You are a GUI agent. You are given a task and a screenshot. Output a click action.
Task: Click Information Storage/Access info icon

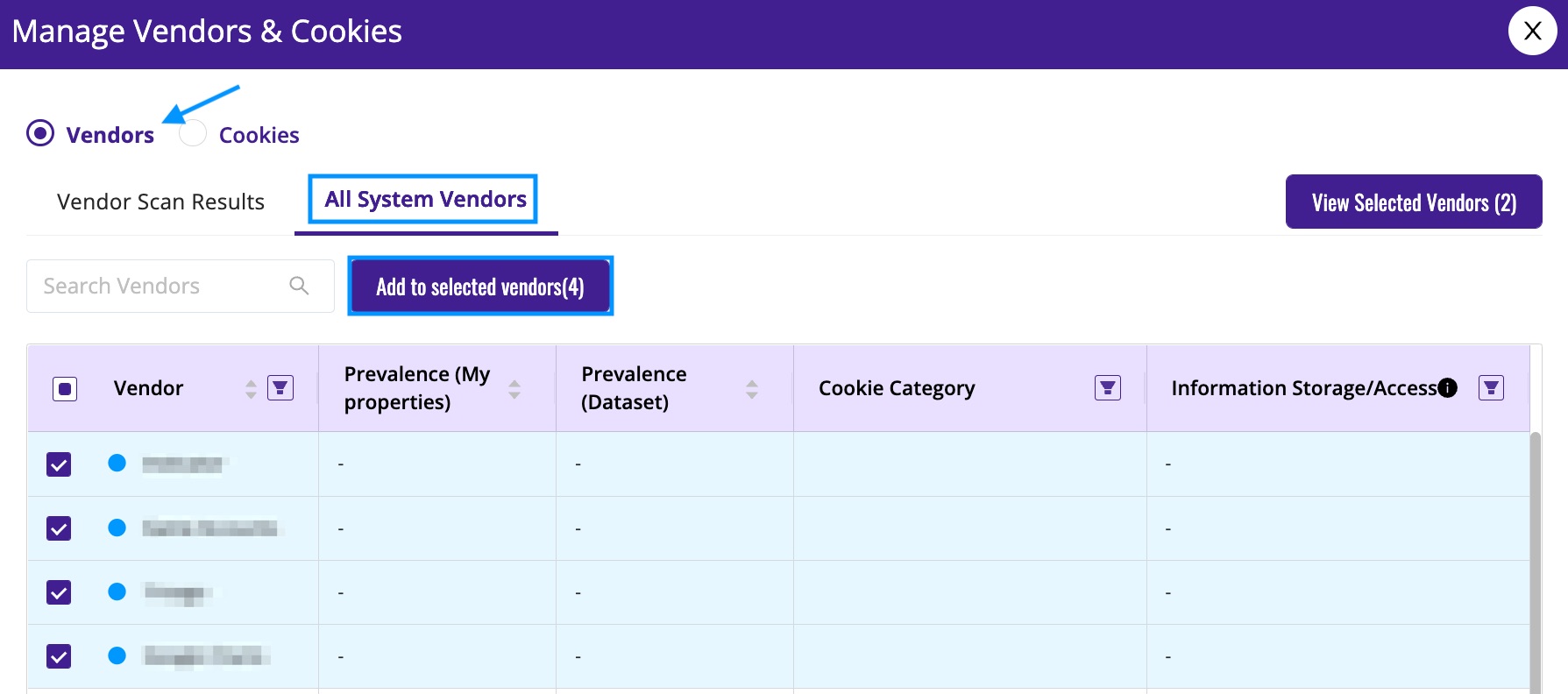(x=1448, y=387)
